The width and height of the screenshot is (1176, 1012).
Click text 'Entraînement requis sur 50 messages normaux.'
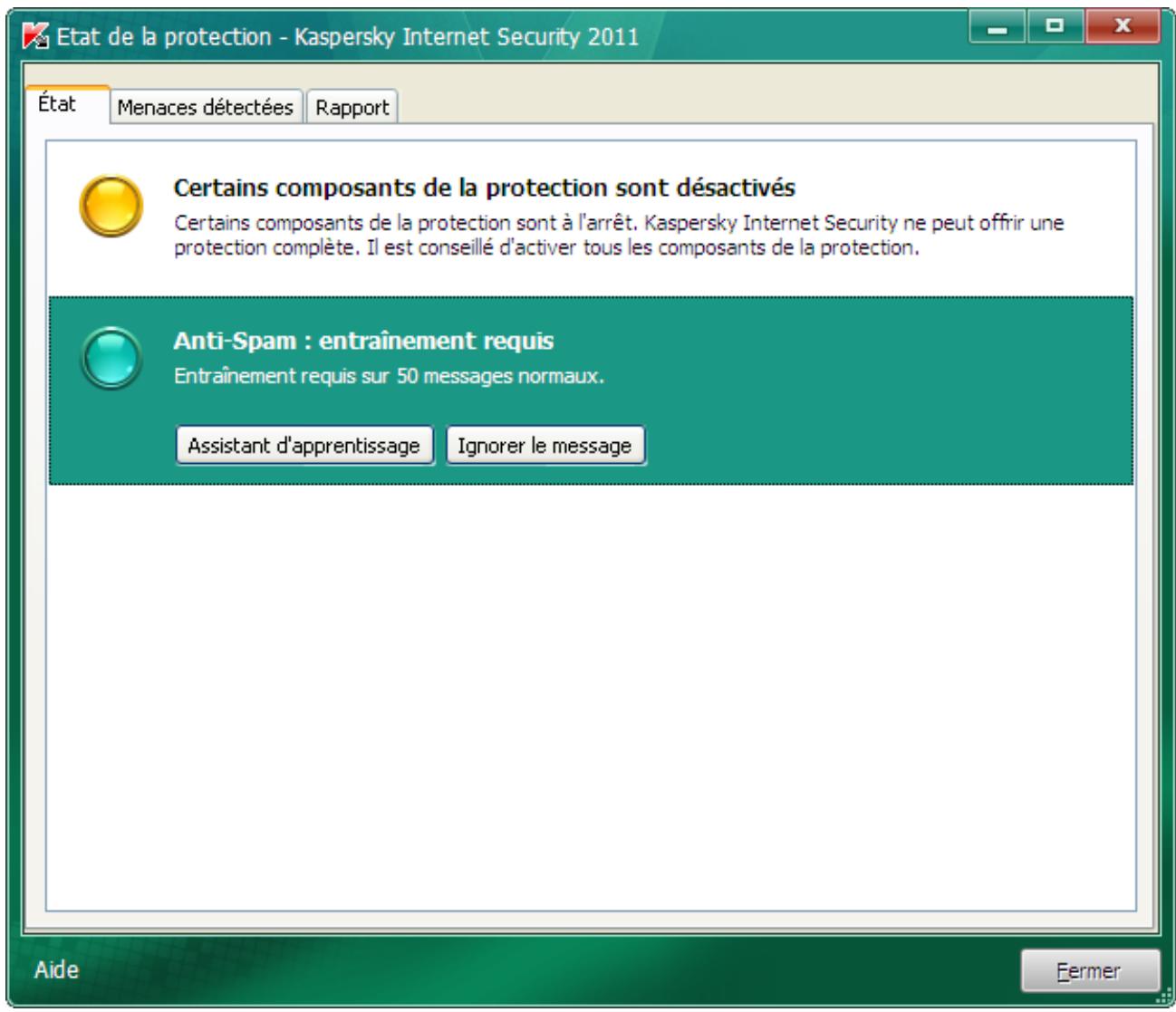(389, 376)
